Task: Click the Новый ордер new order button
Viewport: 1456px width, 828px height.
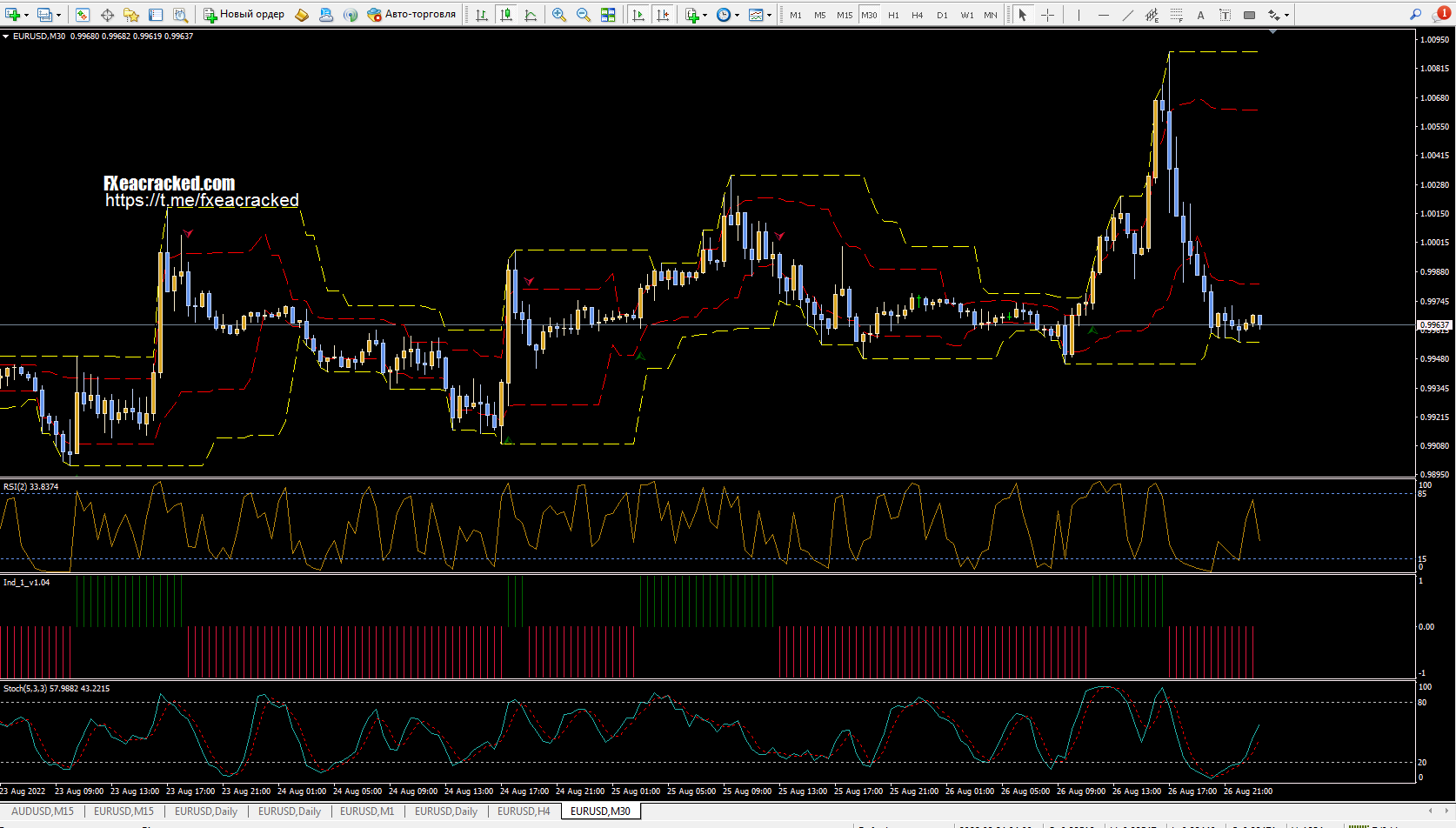Action: pyautogui.click(x=244, y=15)
